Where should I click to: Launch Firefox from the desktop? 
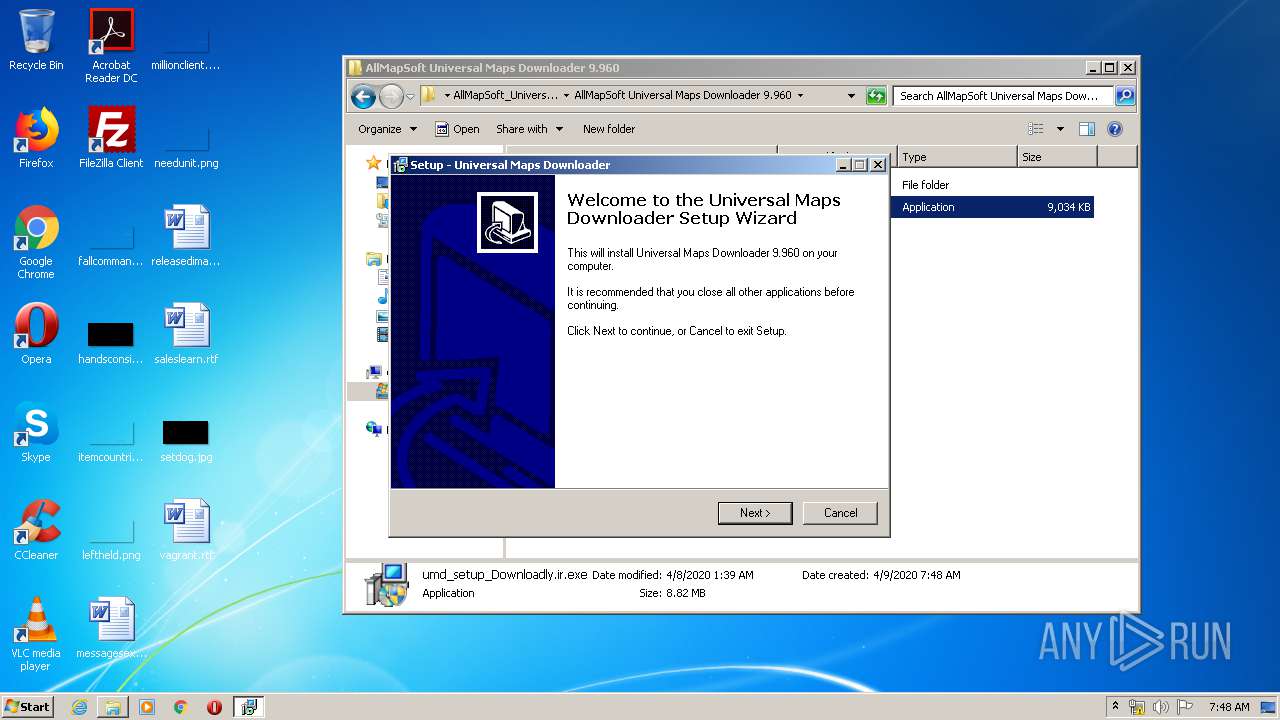click(36, 138)
